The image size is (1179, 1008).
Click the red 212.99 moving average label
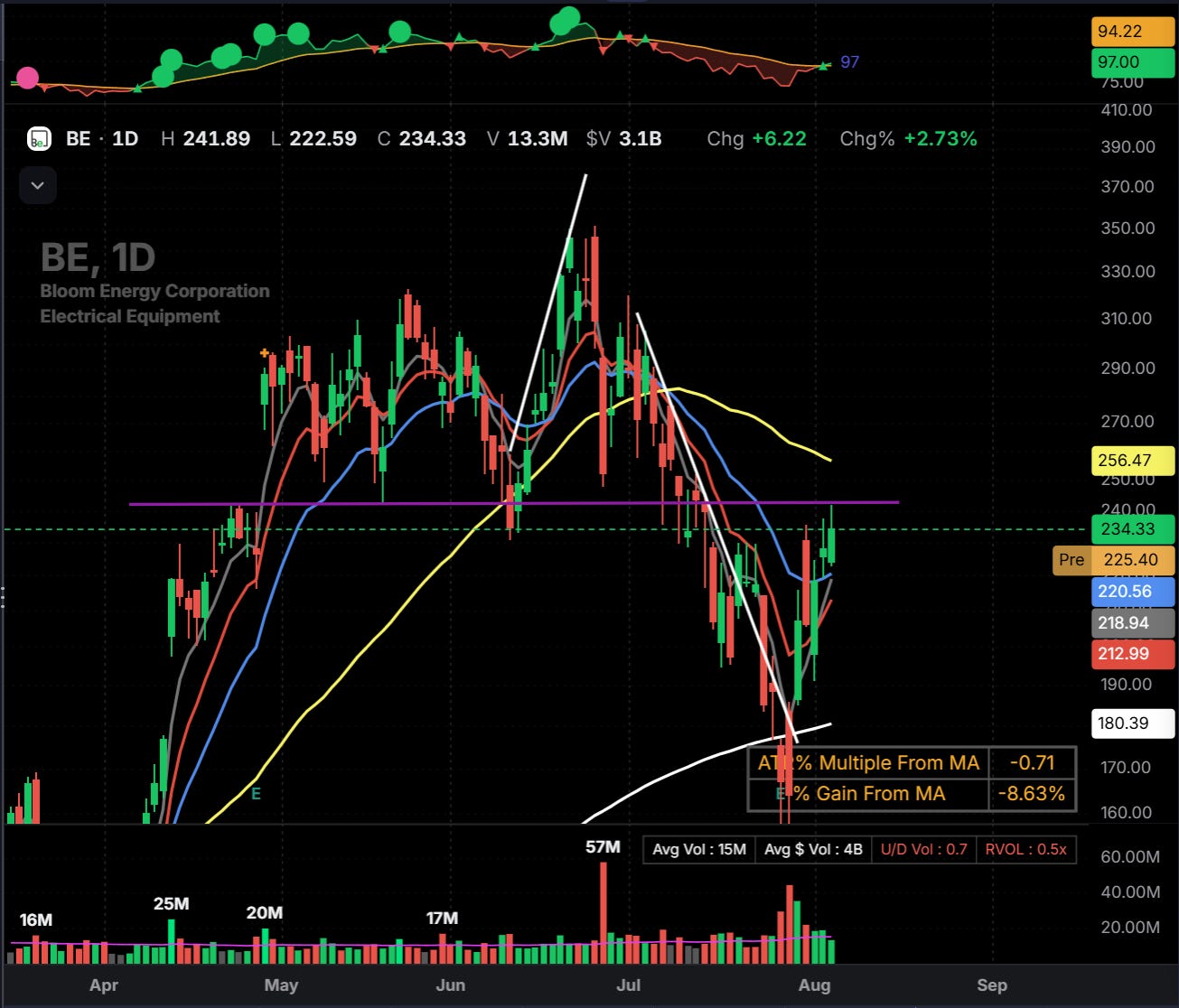tap(1133, 654)
